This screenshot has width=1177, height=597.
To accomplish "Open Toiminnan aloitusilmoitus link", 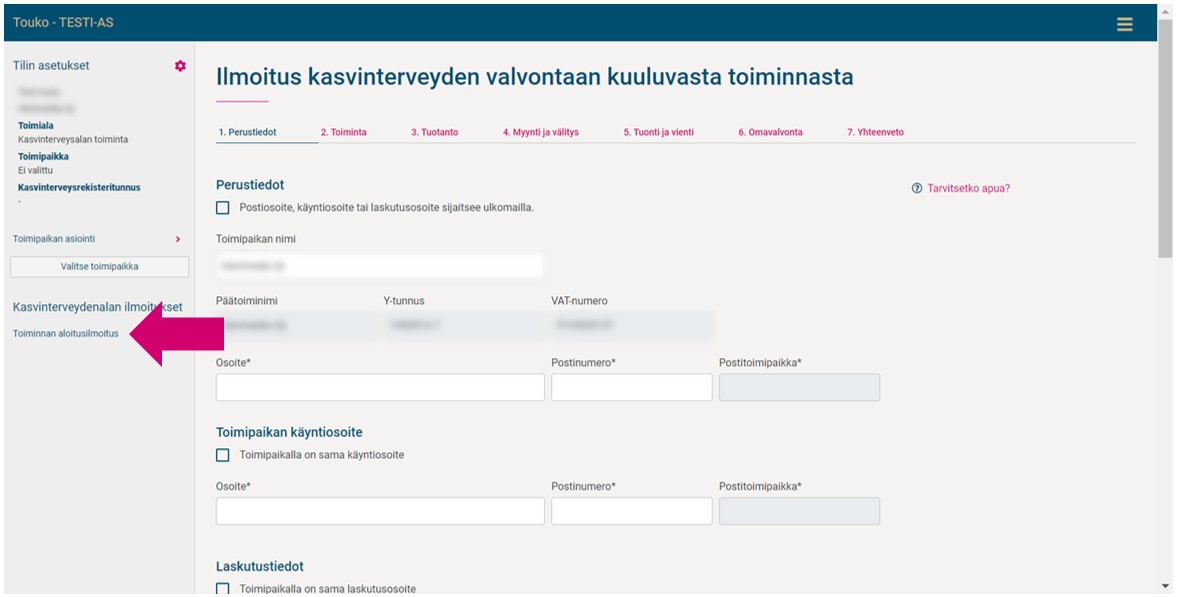I will tap(65, 334).
